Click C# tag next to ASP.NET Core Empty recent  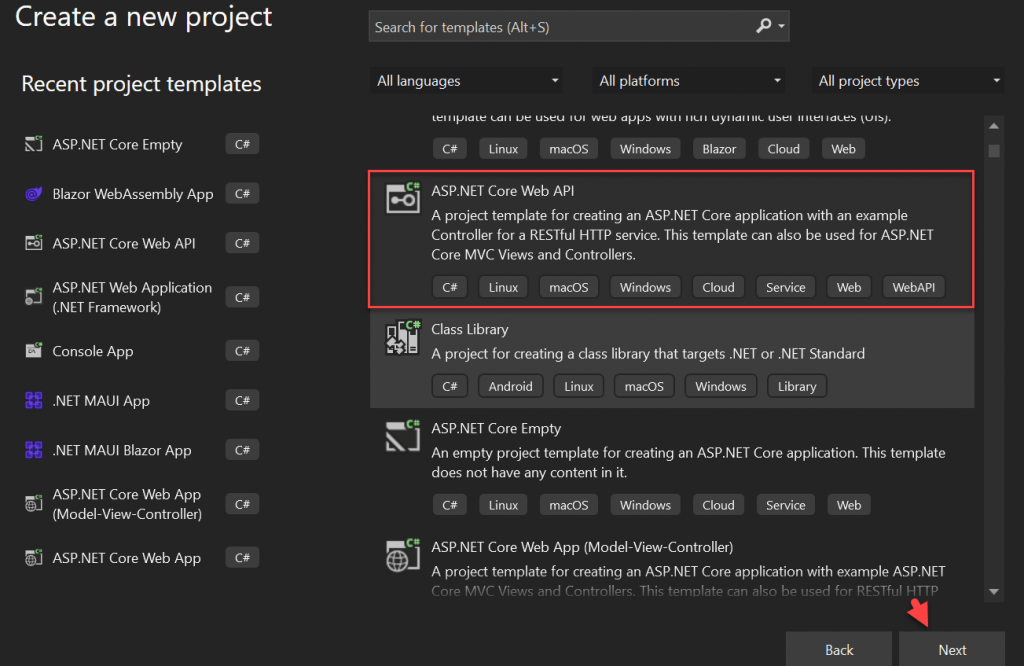(x=242, y=144)
